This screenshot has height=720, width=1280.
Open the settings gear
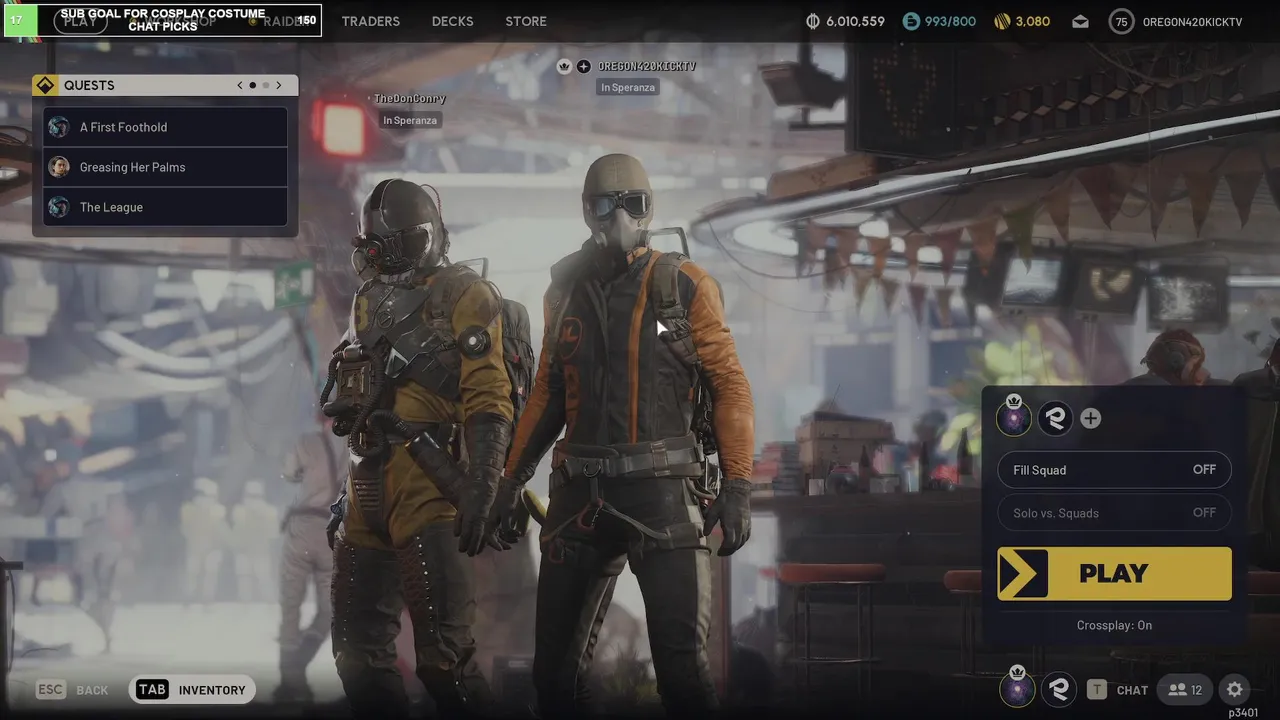click(1235, 690)
